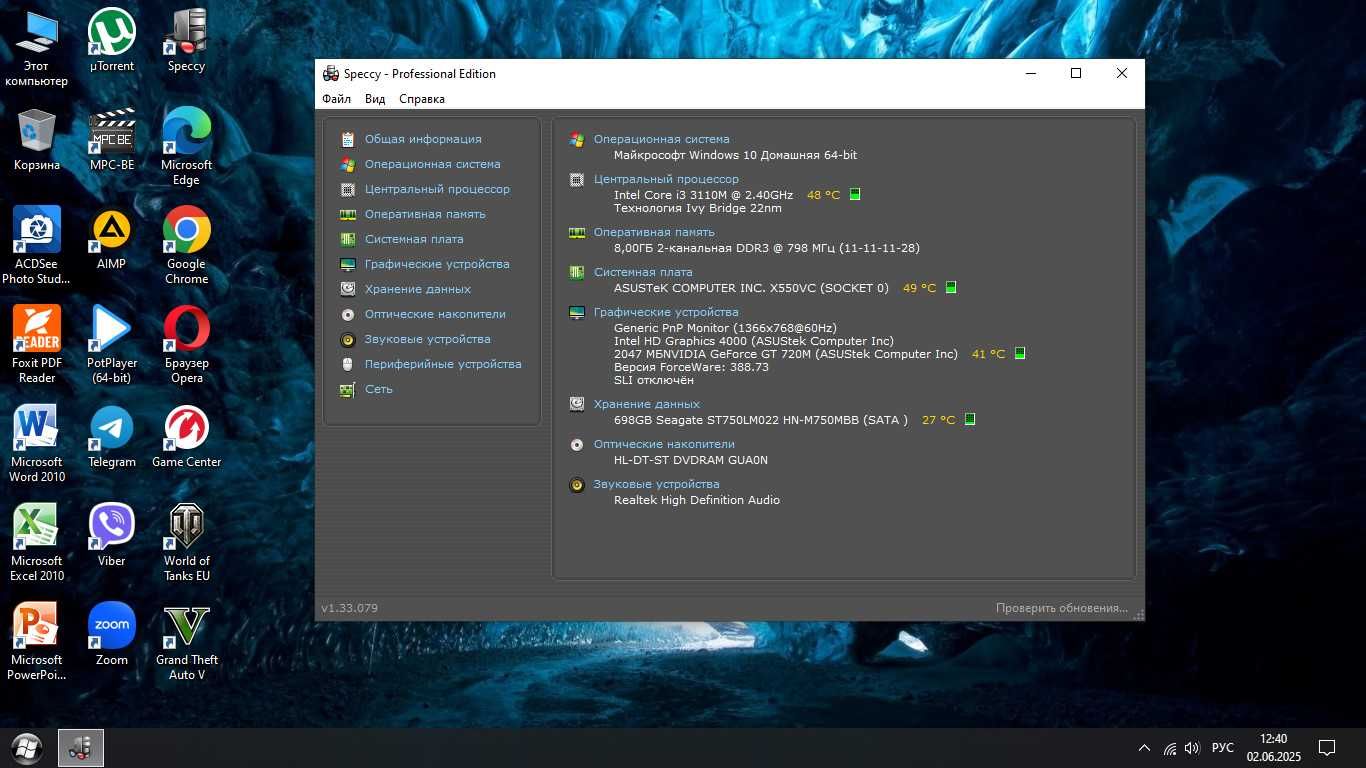Click the text Realtek High Definition Audio
Screen dimensions: 1366x768
point(697,500)
